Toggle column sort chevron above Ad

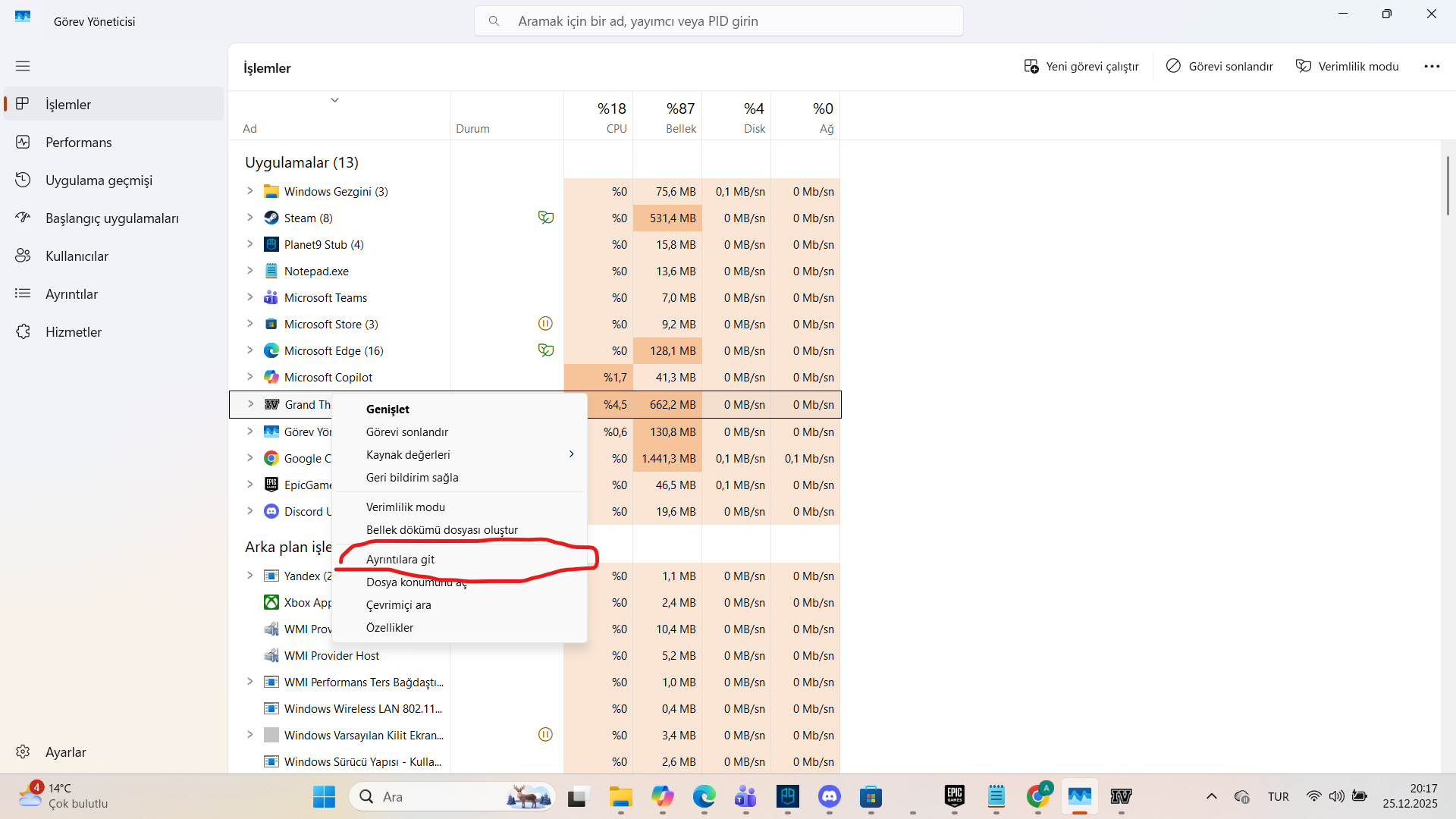point(334,100)
